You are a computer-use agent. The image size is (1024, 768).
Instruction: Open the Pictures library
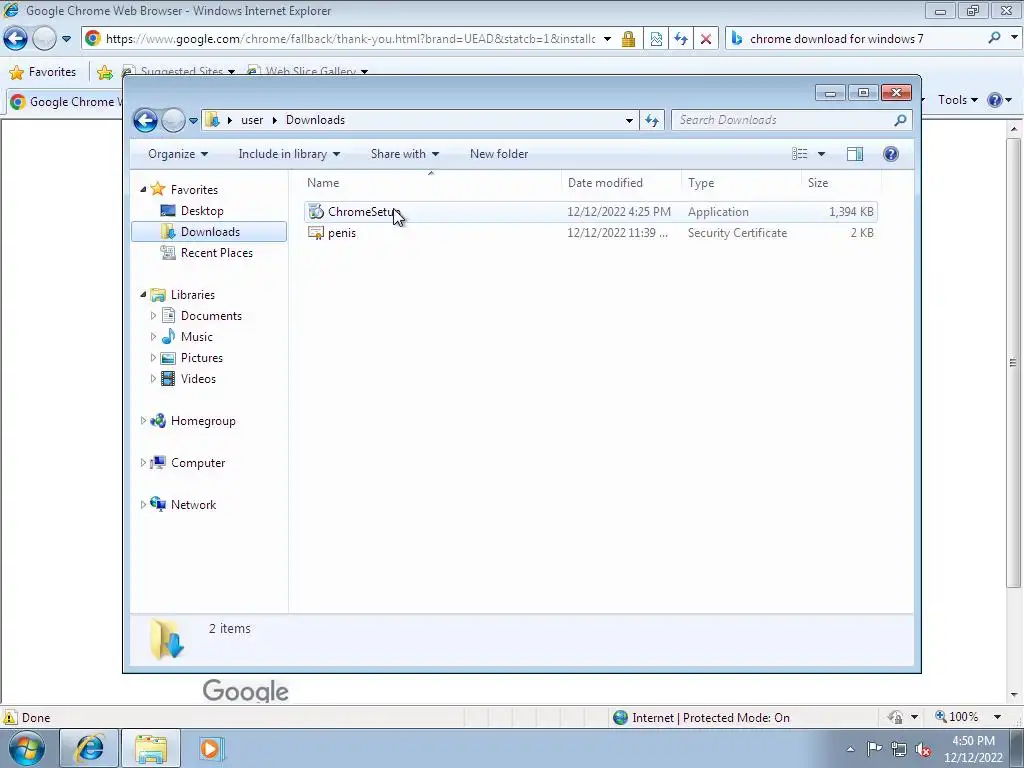coord(201,358)
